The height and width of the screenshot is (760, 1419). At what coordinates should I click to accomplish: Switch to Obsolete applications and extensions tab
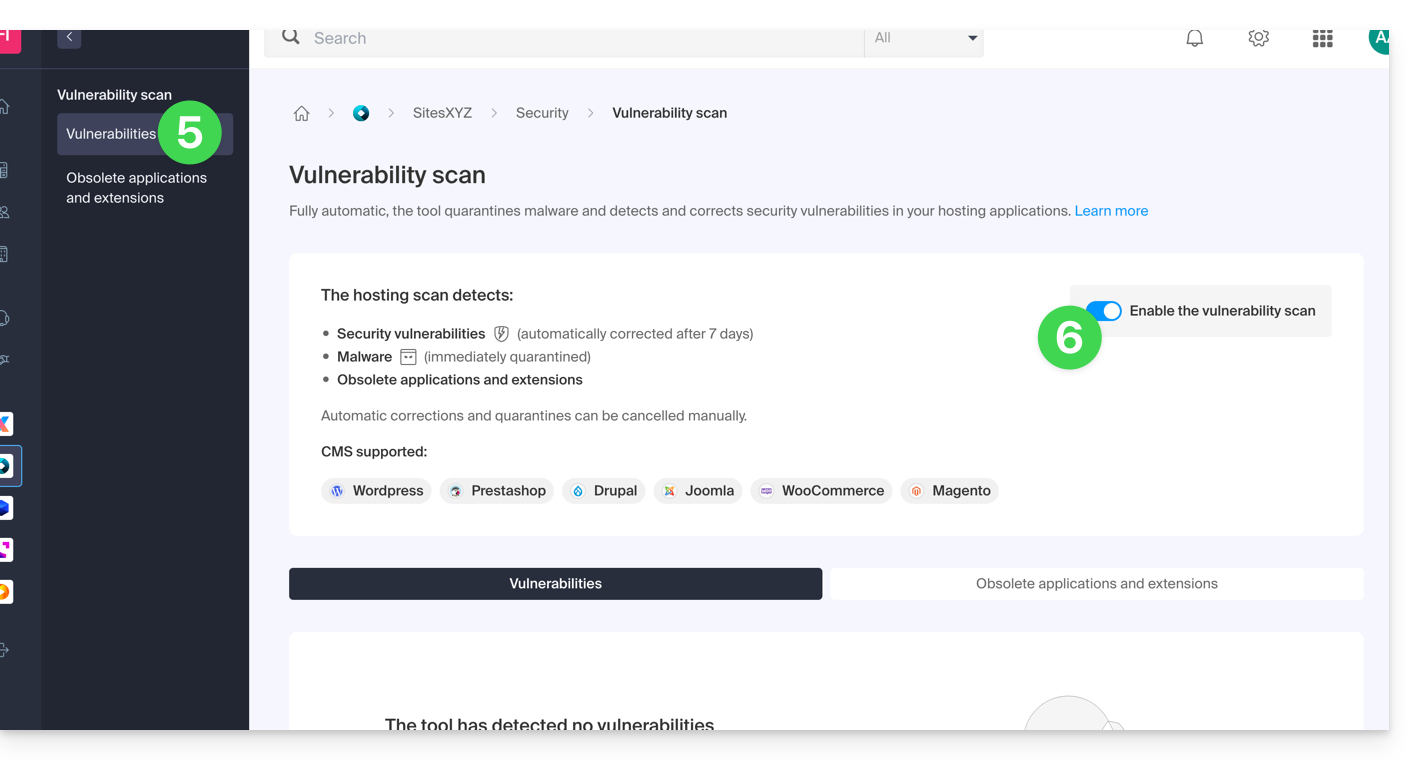pos(1096,584)
